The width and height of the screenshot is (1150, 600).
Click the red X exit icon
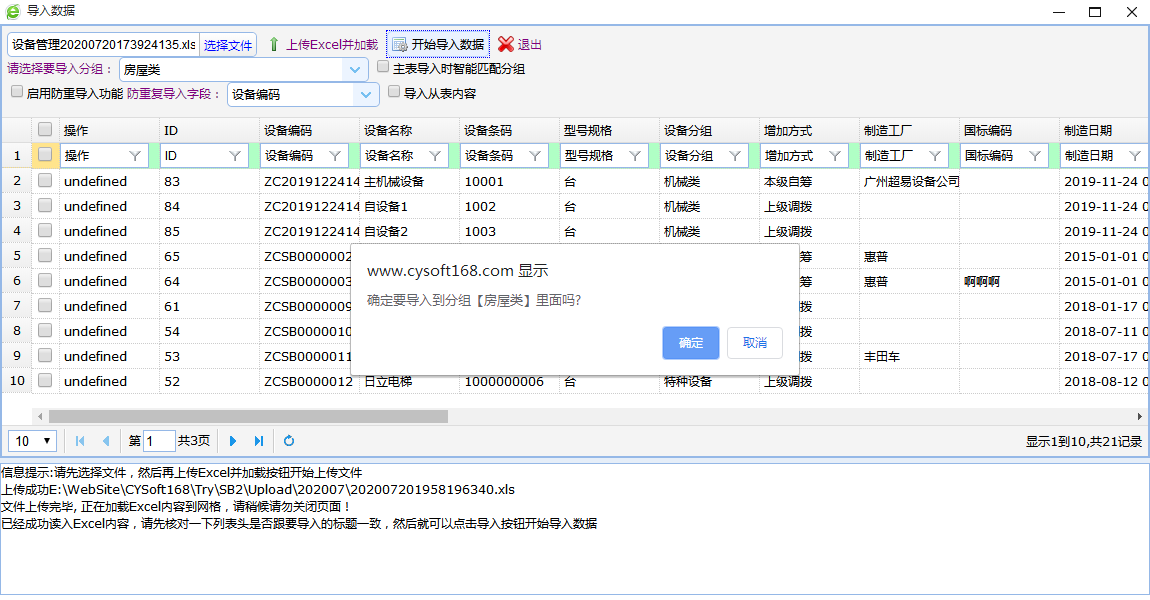coord(506,45)
